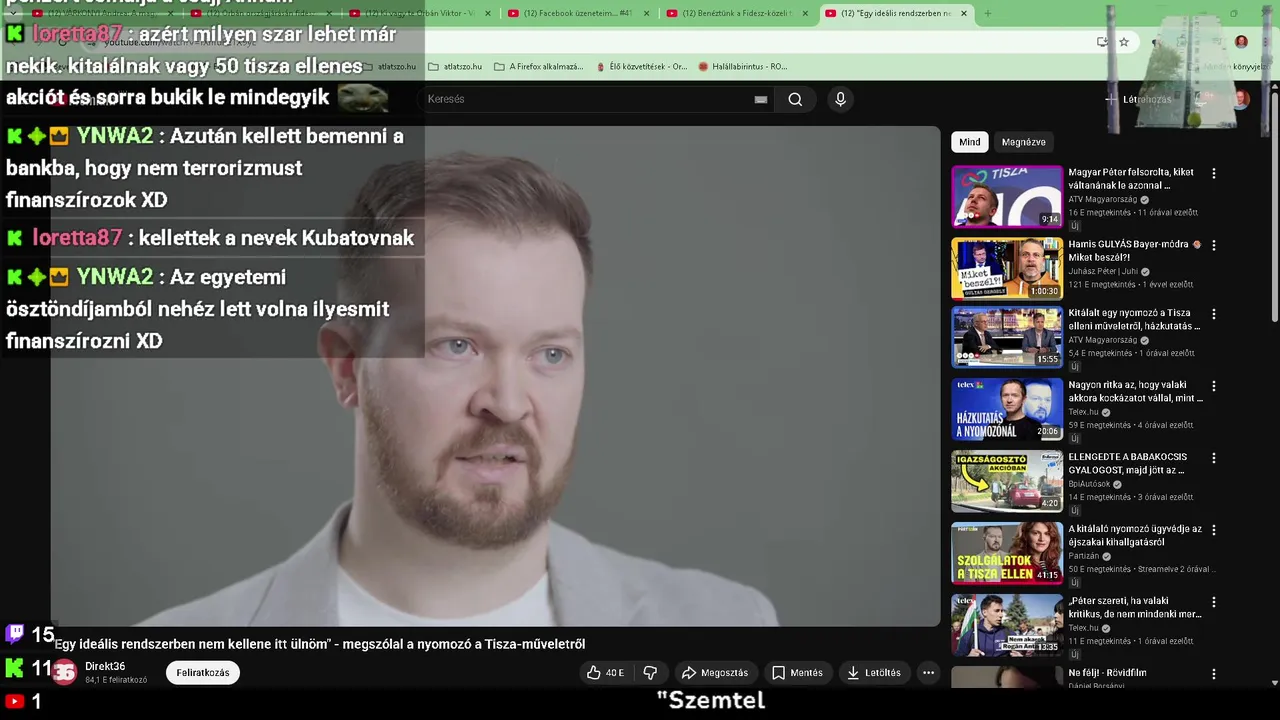Click the YouTube search magnifier button
1280x720 pixels.
point(795,99)
